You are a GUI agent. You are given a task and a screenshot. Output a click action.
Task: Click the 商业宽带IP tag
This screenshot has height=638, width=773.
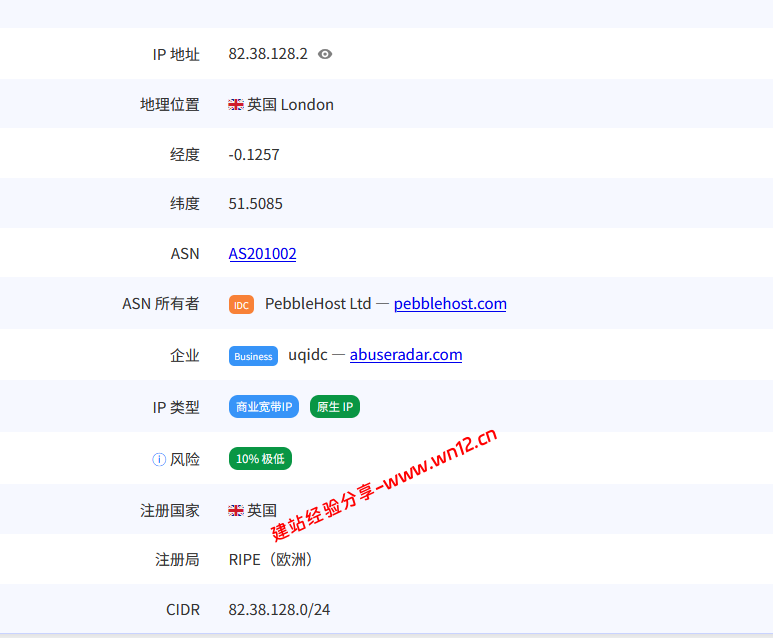[x=264, y=407]
